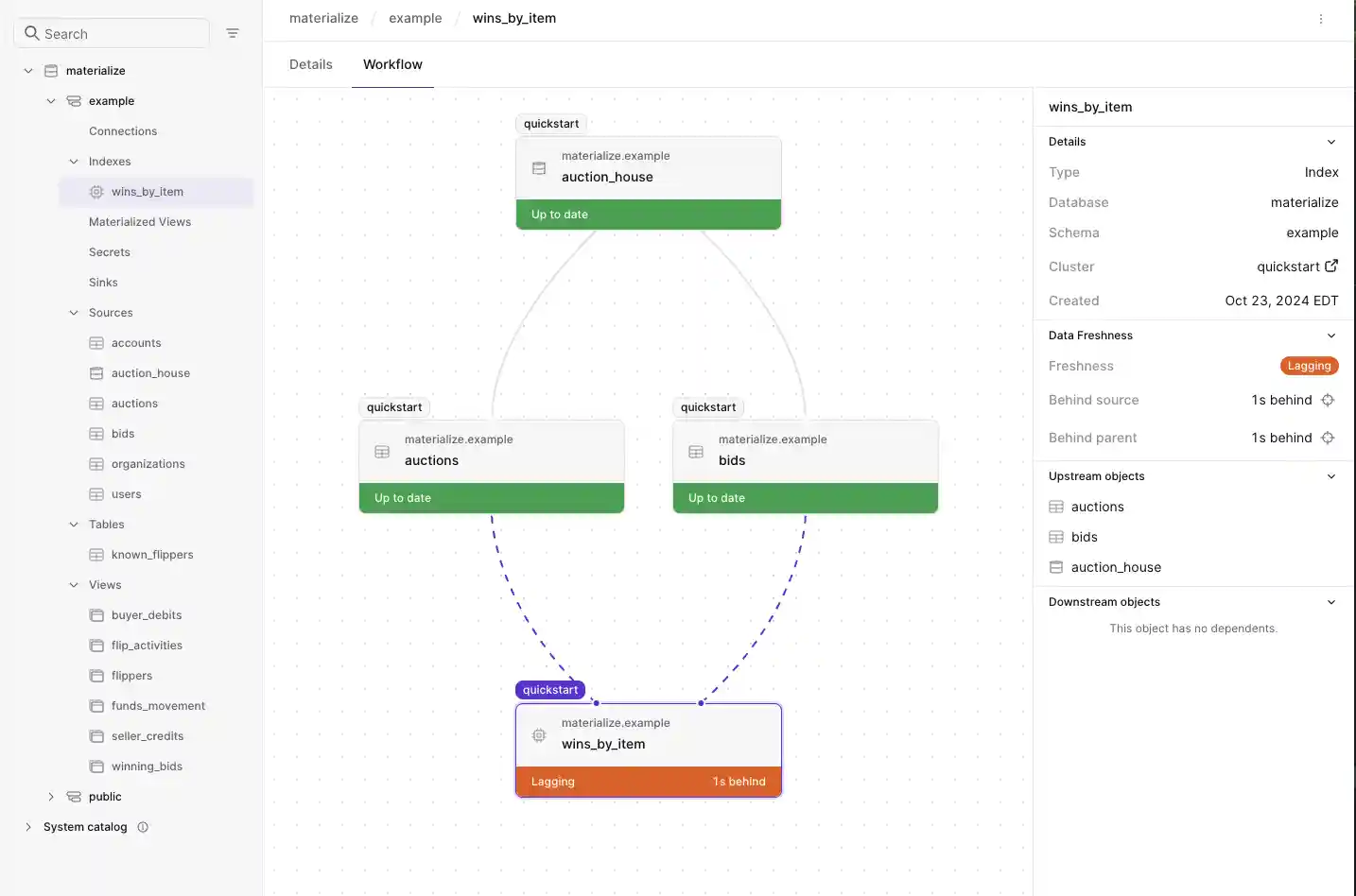This screenshot has height=896, width=1356.
Task: Click the kebab menu in the top-right corner
Action: pos(1321,18)
